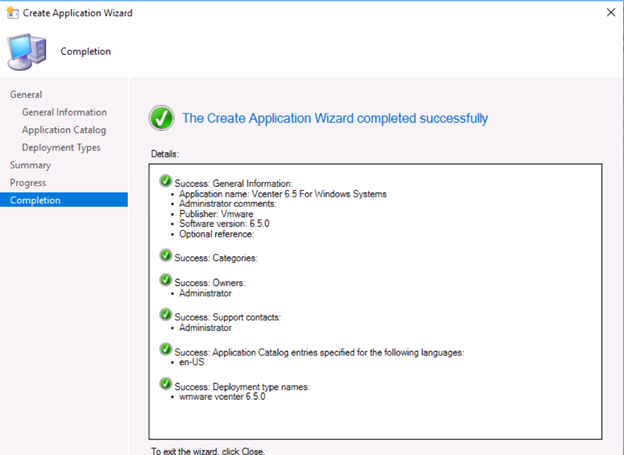Click the 'Success: Owners:' line
Viewport: 624px width, 455px height.
click(210, 283)
